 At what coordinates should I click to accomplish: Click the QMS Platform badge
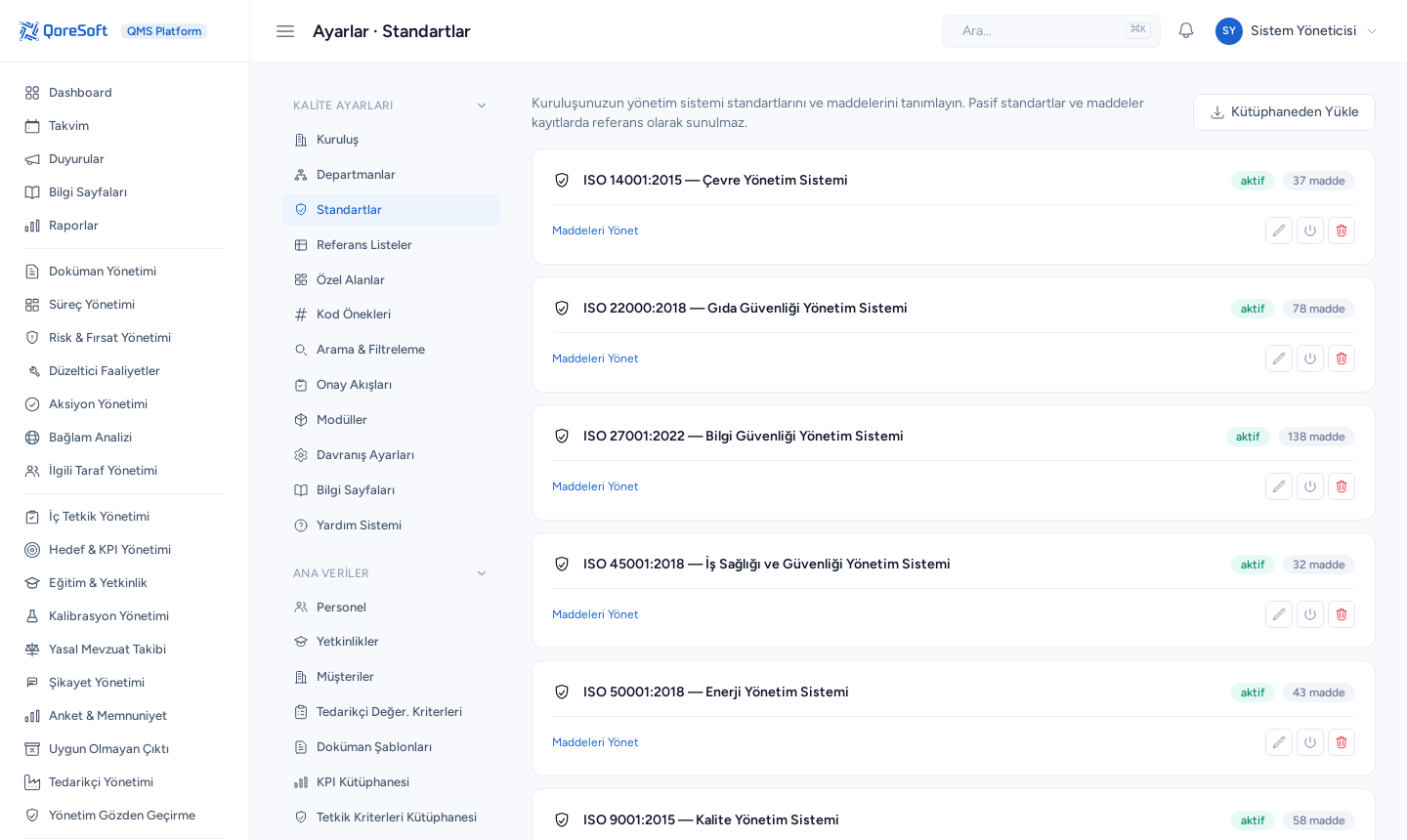[x=164, y=31]
